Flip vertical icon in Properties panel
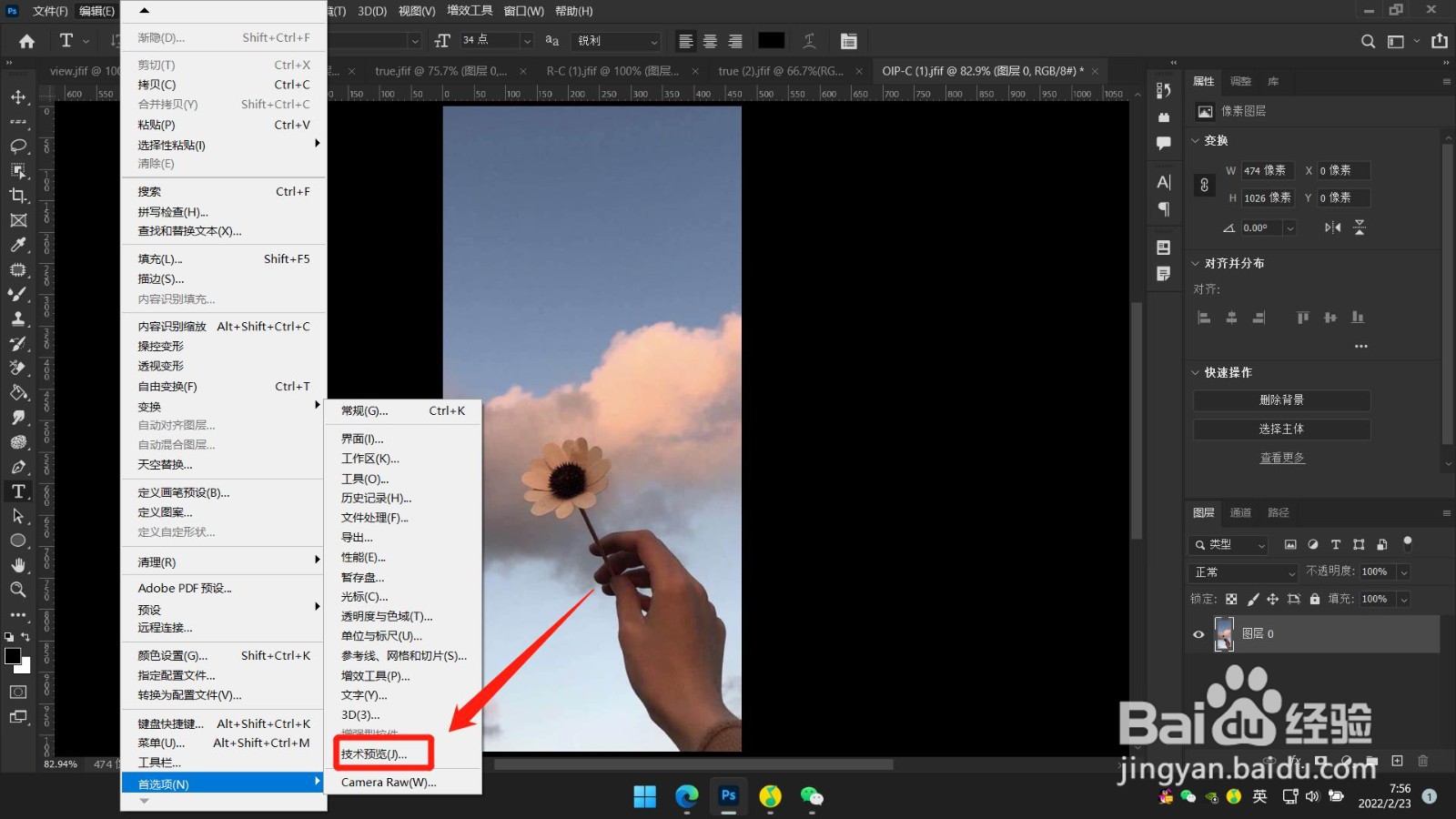The width and height of the screenshot is (1456, 819). point(1360,227)
